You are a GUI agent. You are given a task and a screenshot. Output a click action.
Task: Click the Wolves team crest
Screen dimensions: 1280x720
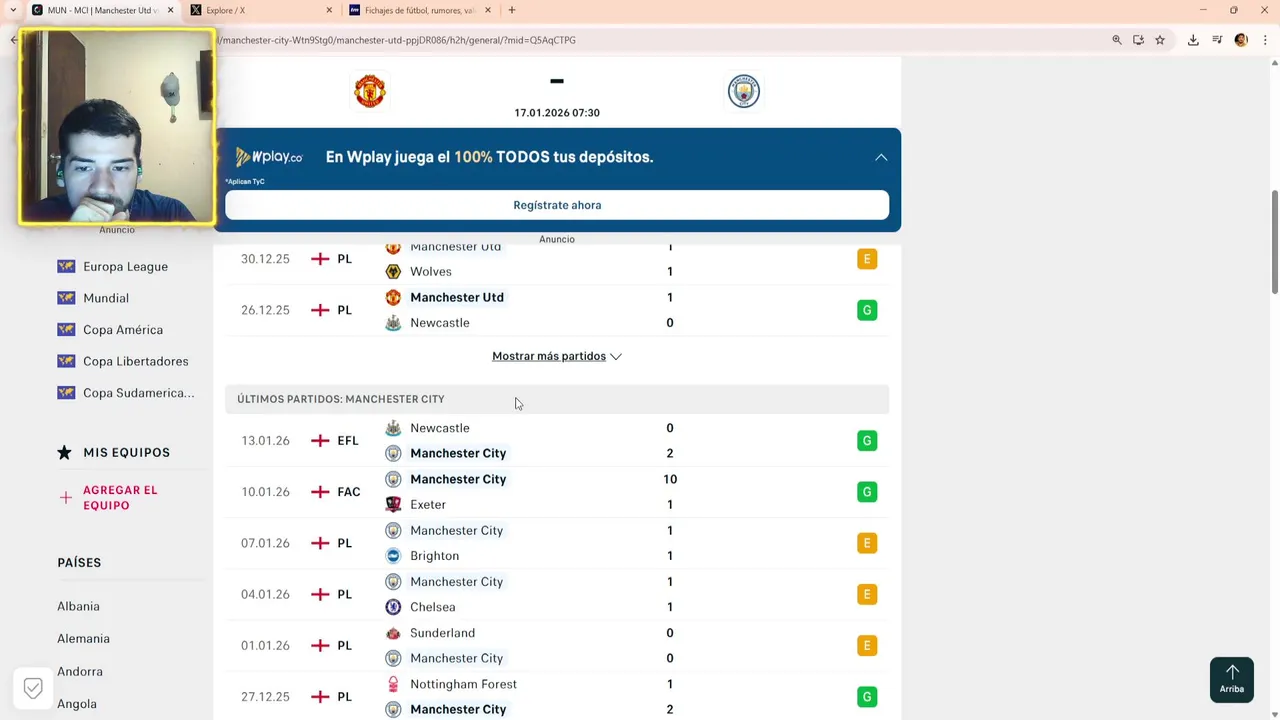pyautogui.click(x=393, y=272)
